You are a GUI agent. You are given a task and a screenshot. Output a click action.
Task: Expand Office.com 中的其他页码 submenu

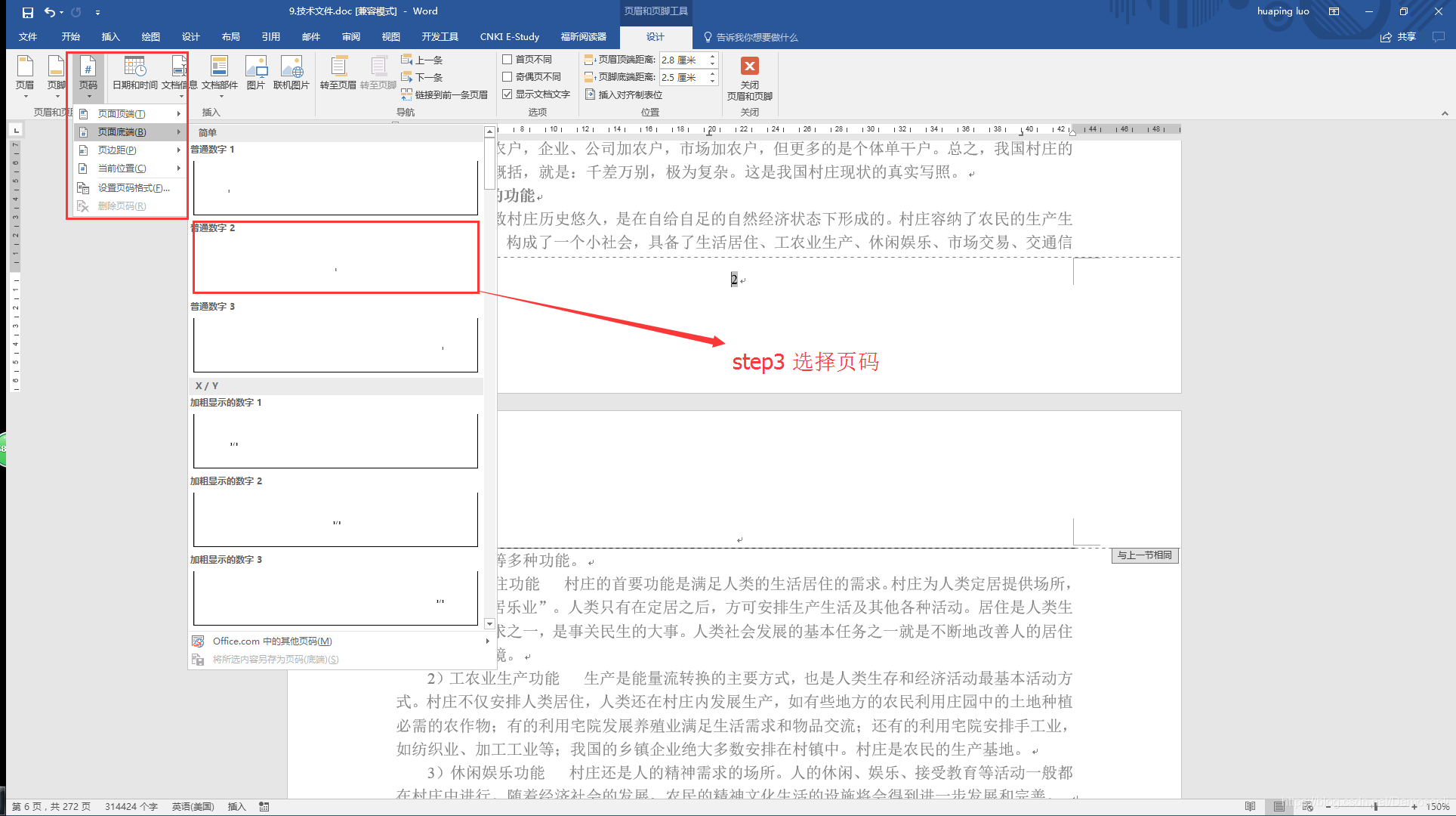click(341, 641)
